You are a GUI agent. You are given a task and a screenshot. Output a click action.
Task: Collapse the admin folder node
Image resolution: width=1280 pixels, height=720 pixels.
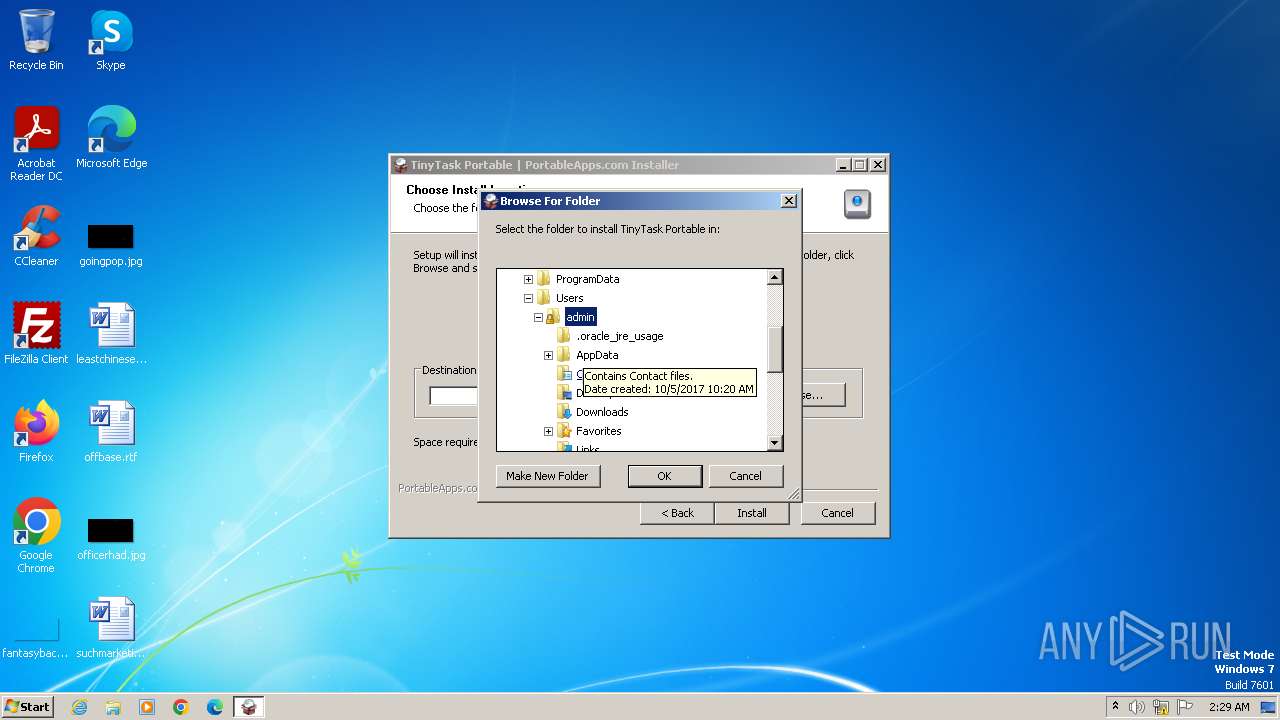point(538,317)
